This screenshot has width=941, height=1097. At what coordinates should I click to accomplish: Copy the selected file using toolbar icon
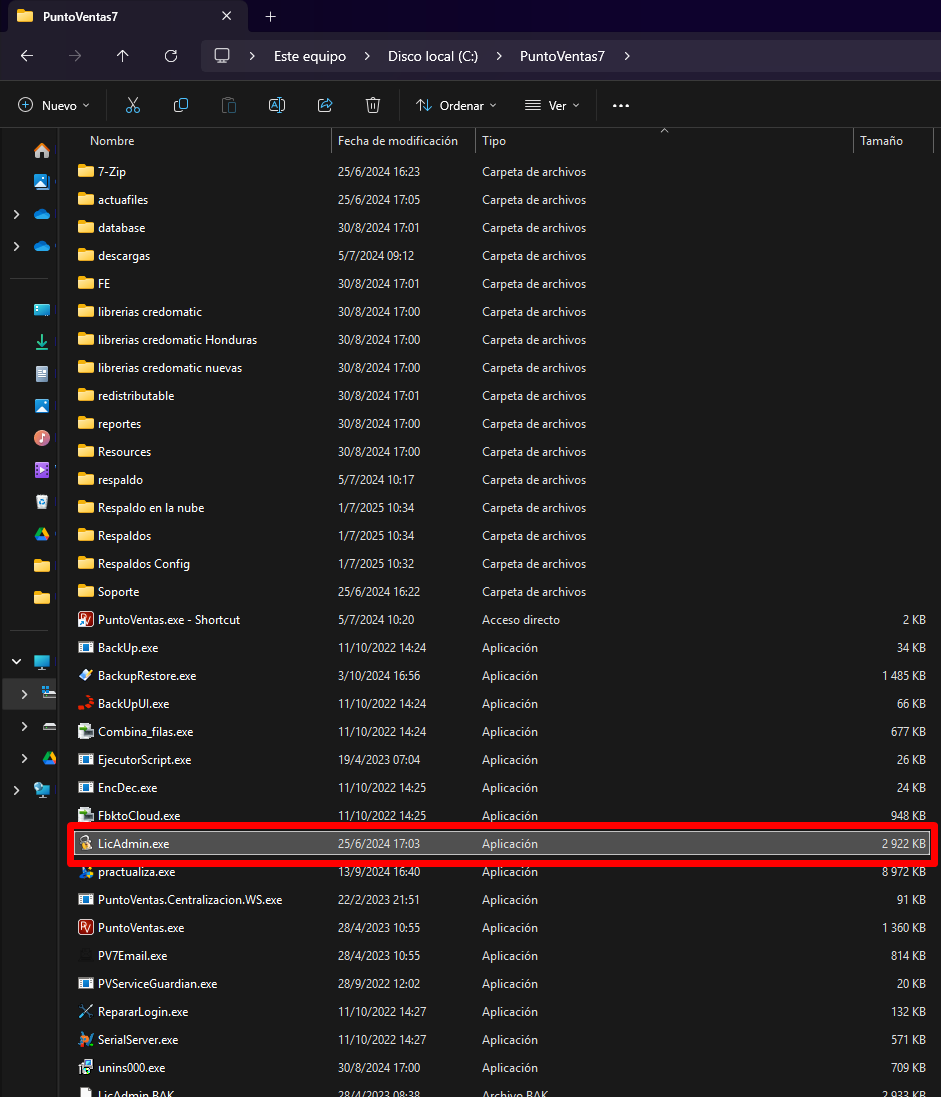coord(181,106)
